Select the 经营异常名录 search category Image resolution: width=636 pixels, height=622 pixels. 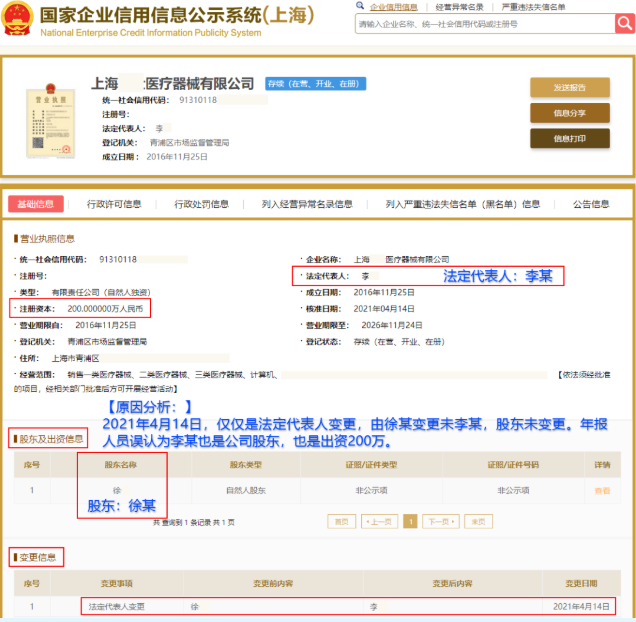[x=460, y=7]
